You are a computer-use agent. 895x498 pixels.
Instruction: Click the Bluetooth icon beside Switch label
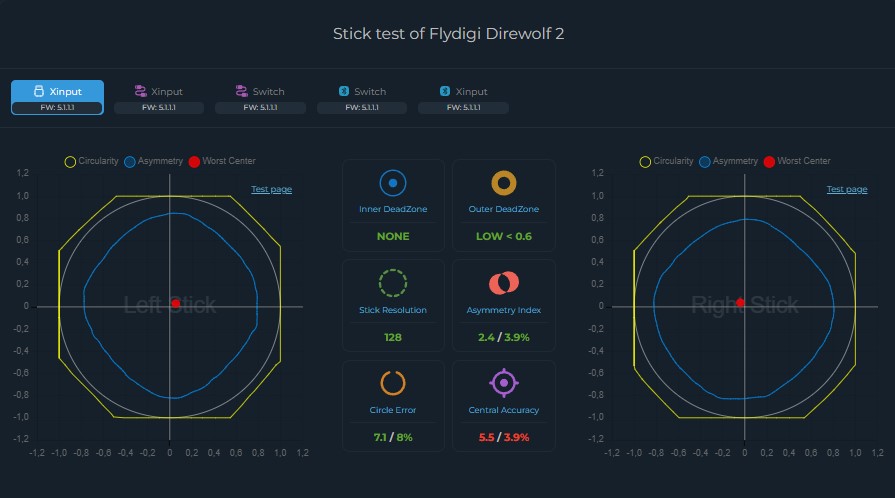pos(344,91)
